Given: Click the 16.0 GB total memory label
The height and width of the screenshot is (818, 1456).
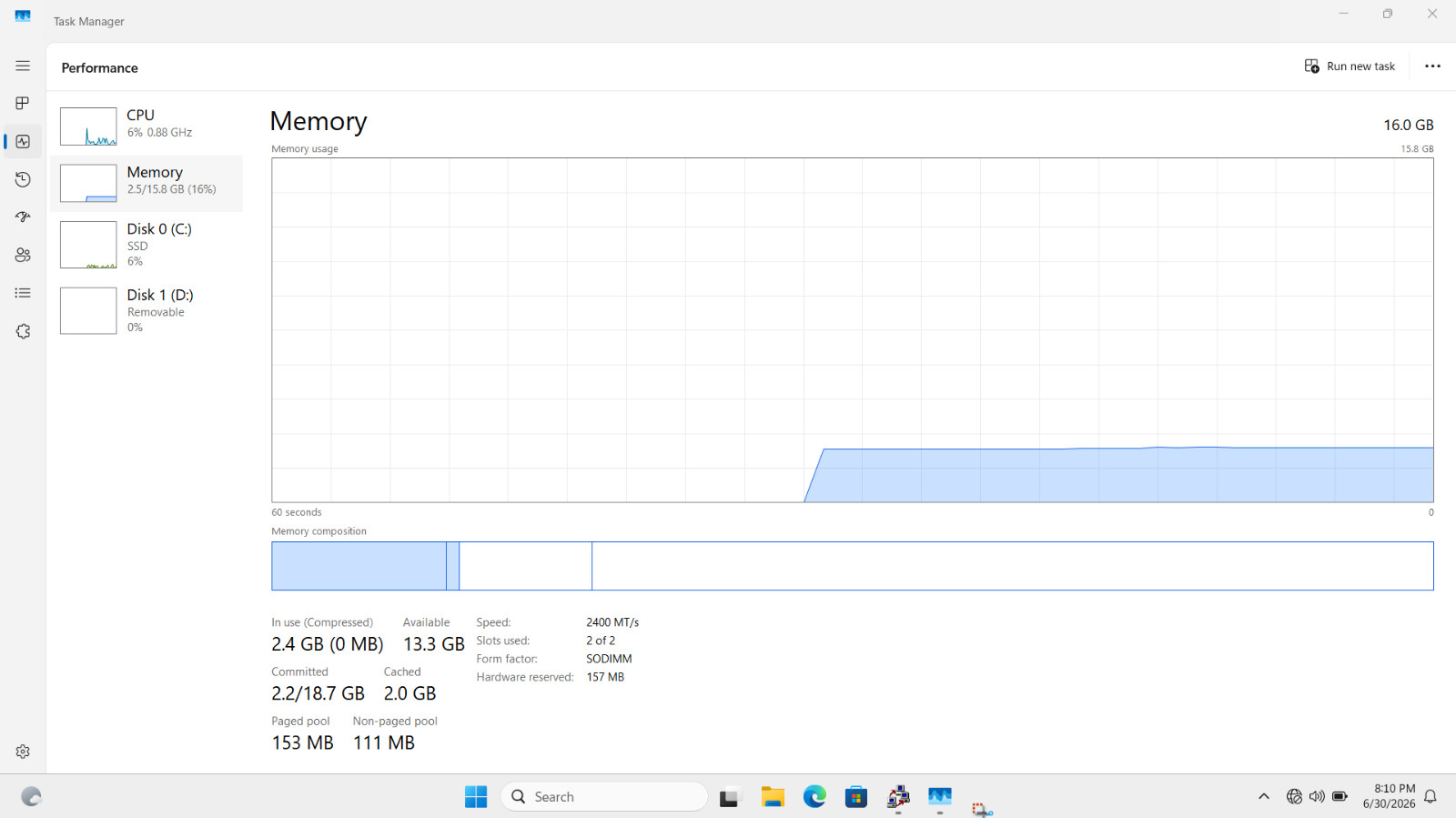Looking at the screenshot, I should (1408, 125).
